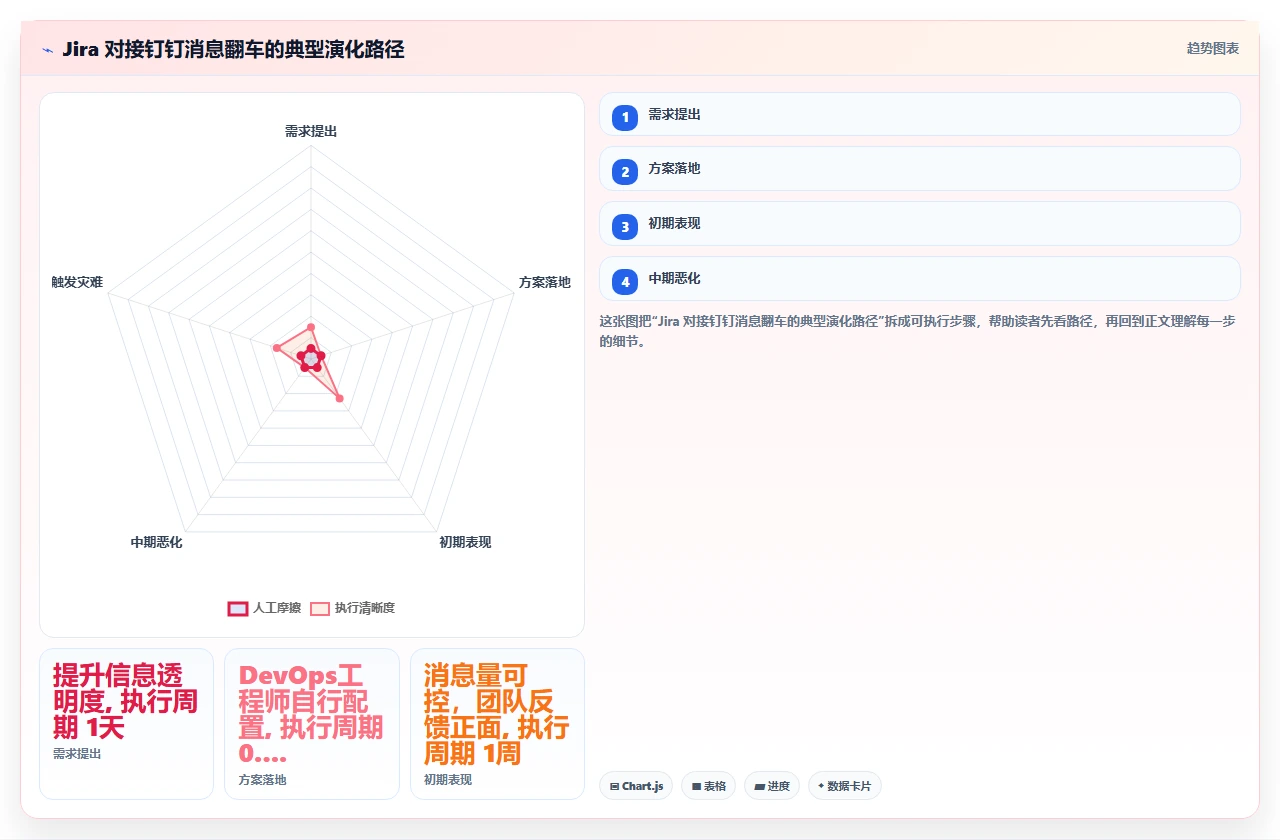Toggle the 执行清晰度 legend entry
Viewport: 1280px width, 840px height.
[353, 608]
